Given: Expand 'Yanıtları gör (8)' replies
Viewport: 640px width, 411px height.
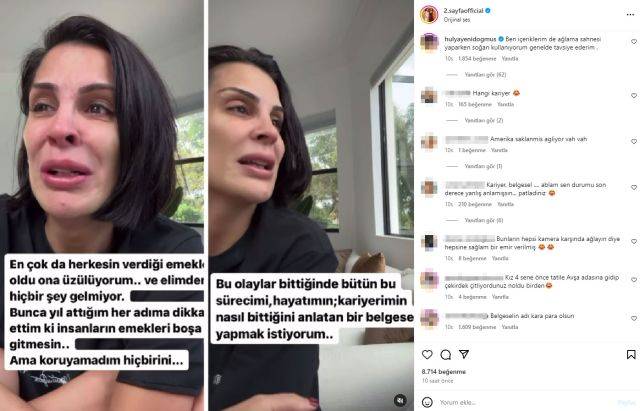Looking at the screenshot, I should point(484,220).
